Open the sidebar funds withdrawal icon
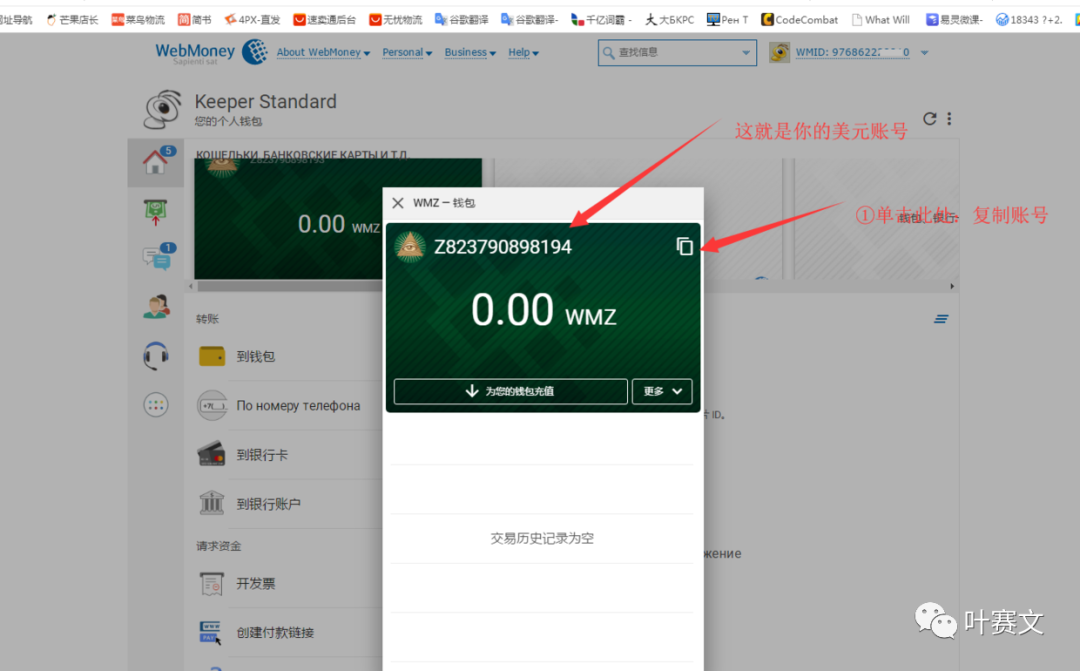This screenshot has width=1080, height=671. (x=155, y=211)
